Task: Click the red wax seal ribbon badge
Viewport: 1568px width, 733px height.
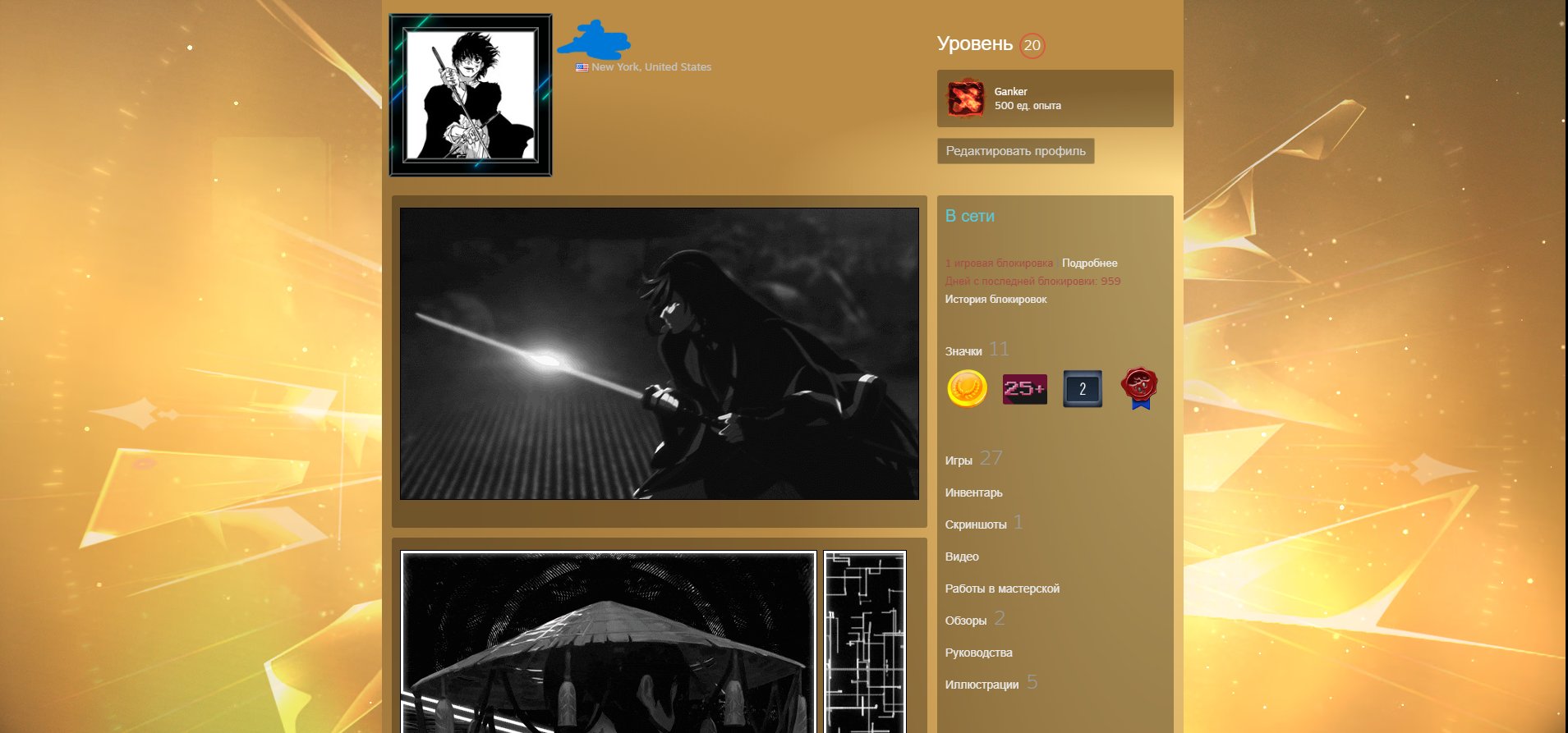Action: tap(1140, 388)
